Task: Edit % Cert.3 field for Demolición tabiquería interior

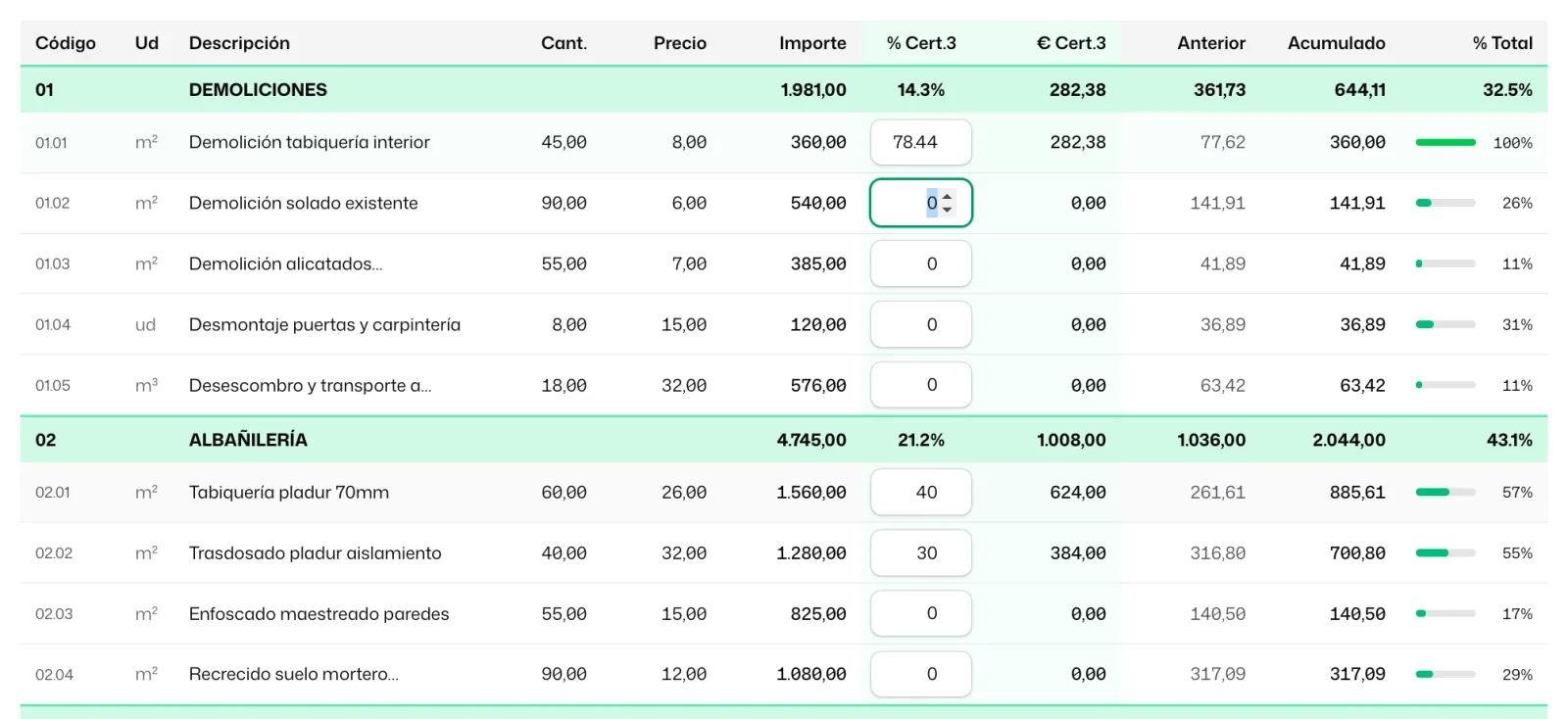Action: [921, 142]
